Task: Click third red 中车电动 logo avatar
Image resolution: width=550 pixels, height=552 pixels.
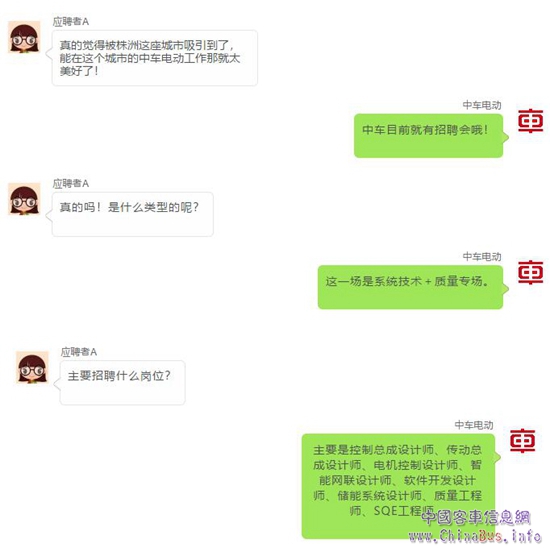Action: point(523,440)
